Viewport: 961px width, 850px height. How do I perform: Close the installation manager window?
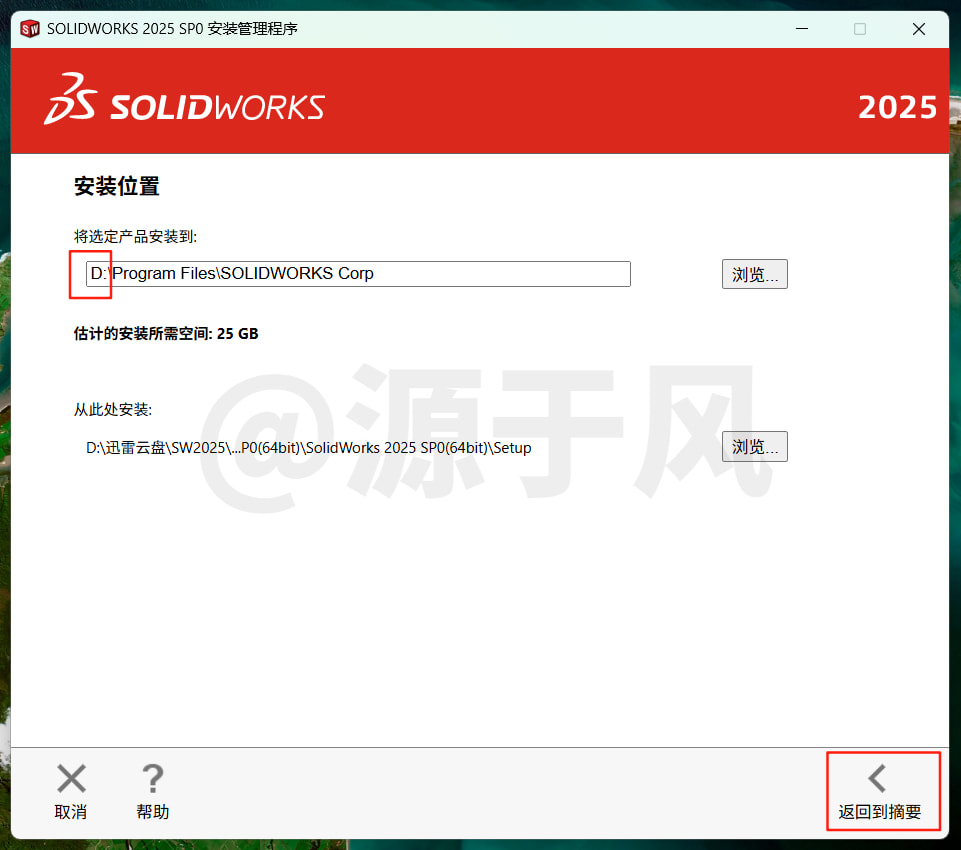pos(919,29)
